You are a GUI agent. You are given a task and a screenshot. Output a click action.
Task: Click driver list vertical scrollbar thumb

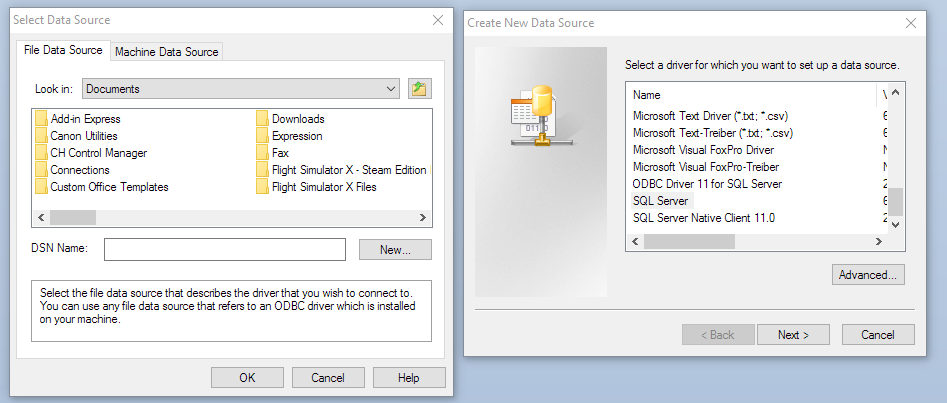tap(896, 202)
